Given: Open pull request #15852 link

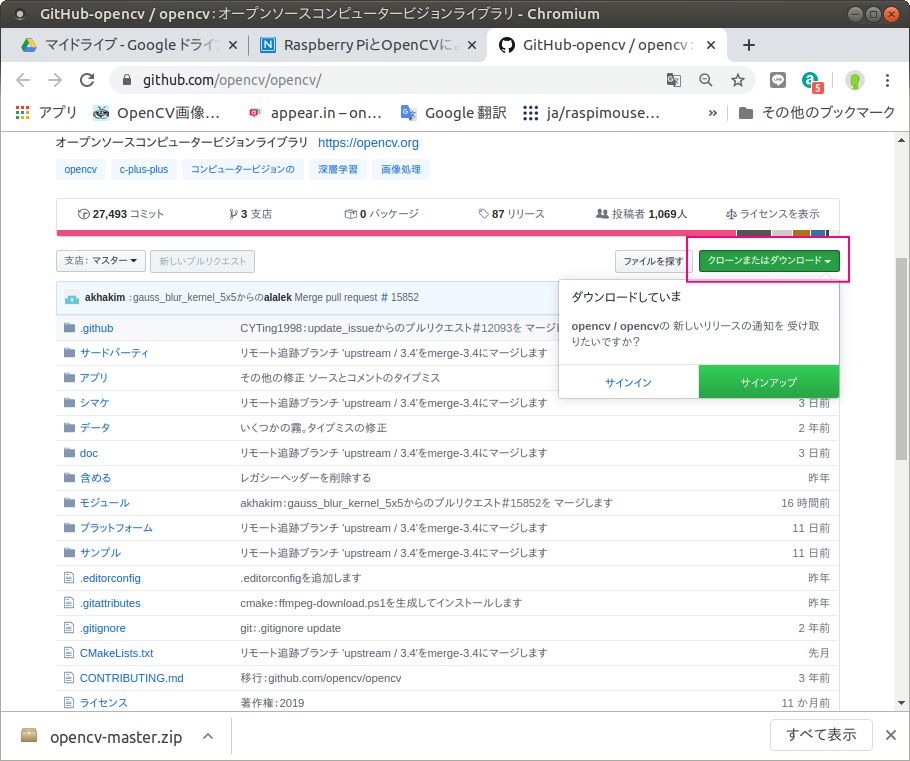Looking at the screenshot, I should 399,297.
